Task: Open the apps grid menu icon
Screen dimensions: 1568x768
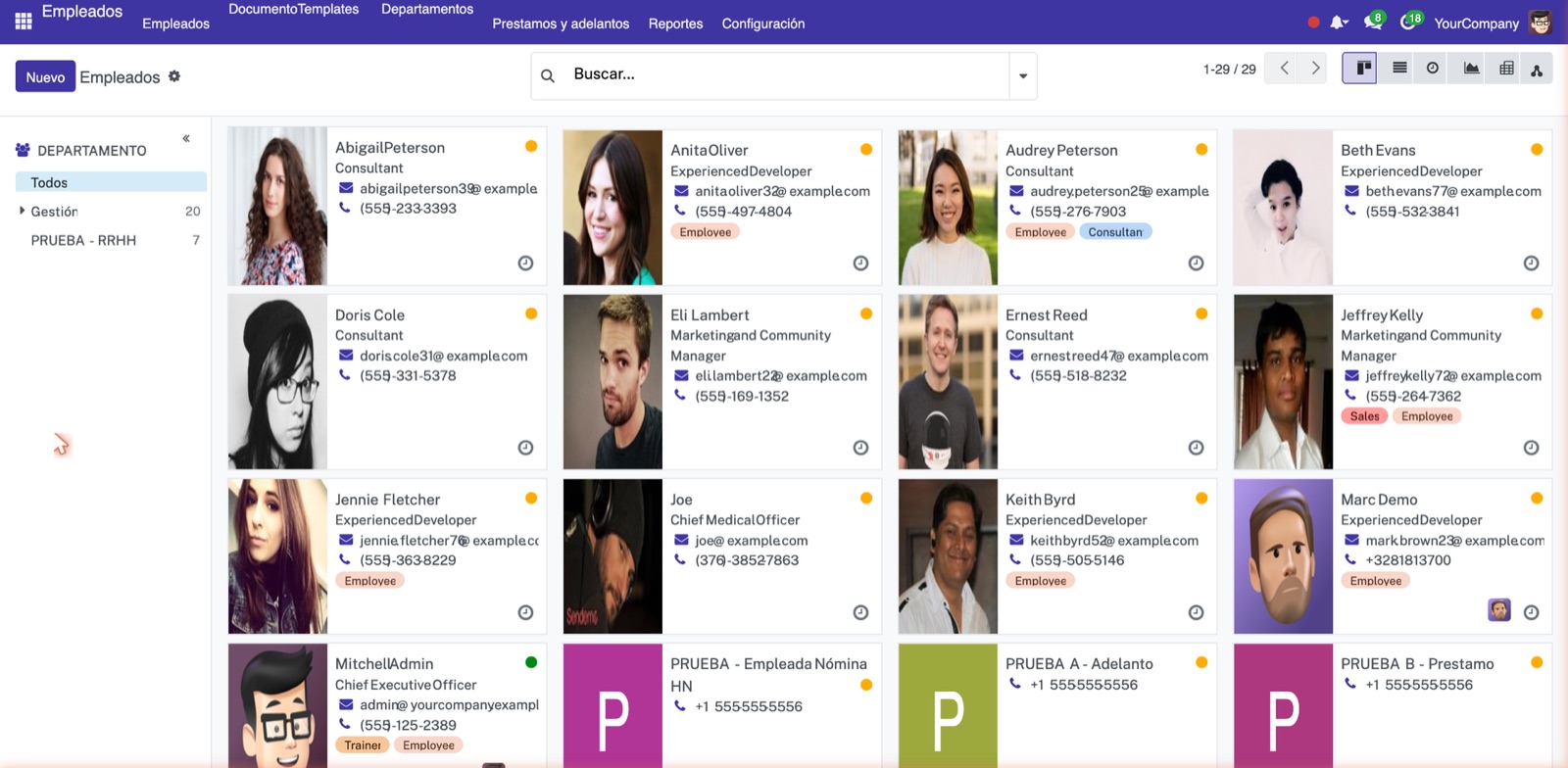Action: pyautogui.click(x=24, y=20)
